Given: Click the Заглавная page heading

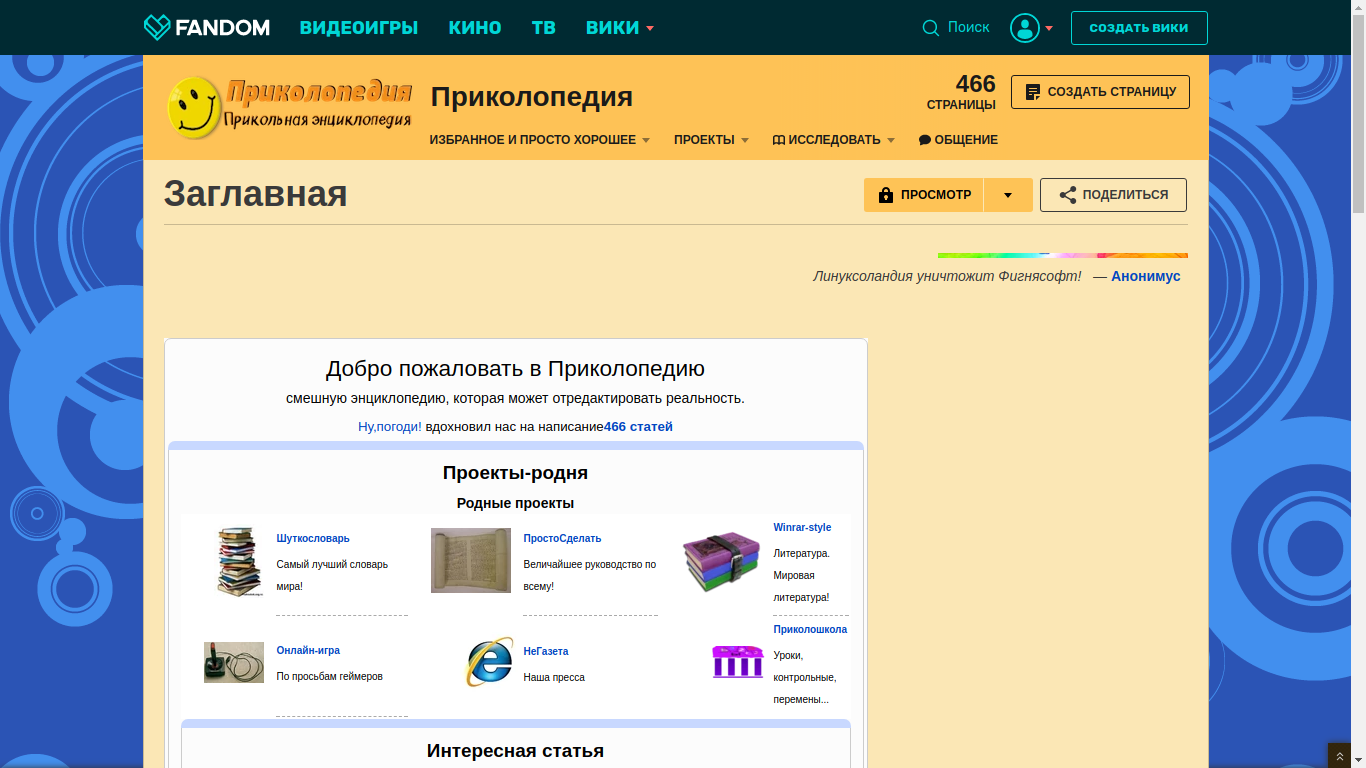Looking at the screenshot, I should tap(256, 193).
